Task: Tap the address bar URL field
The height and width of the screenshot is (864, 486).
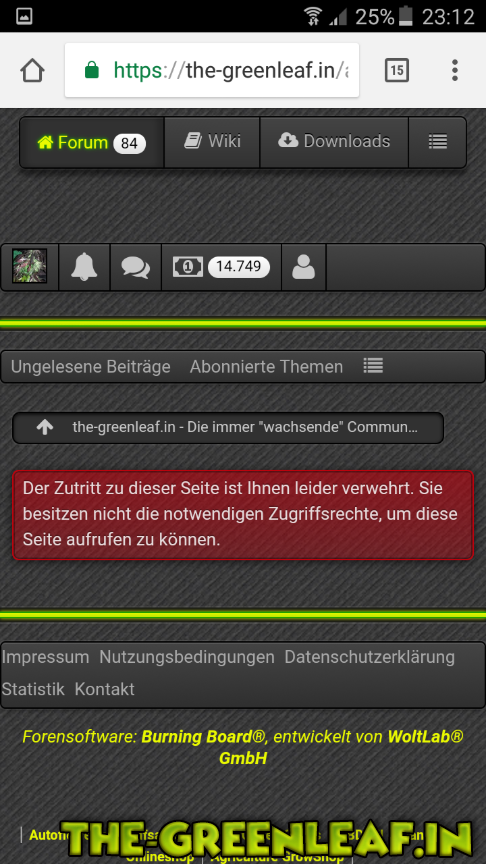Action: coord(212,70)
